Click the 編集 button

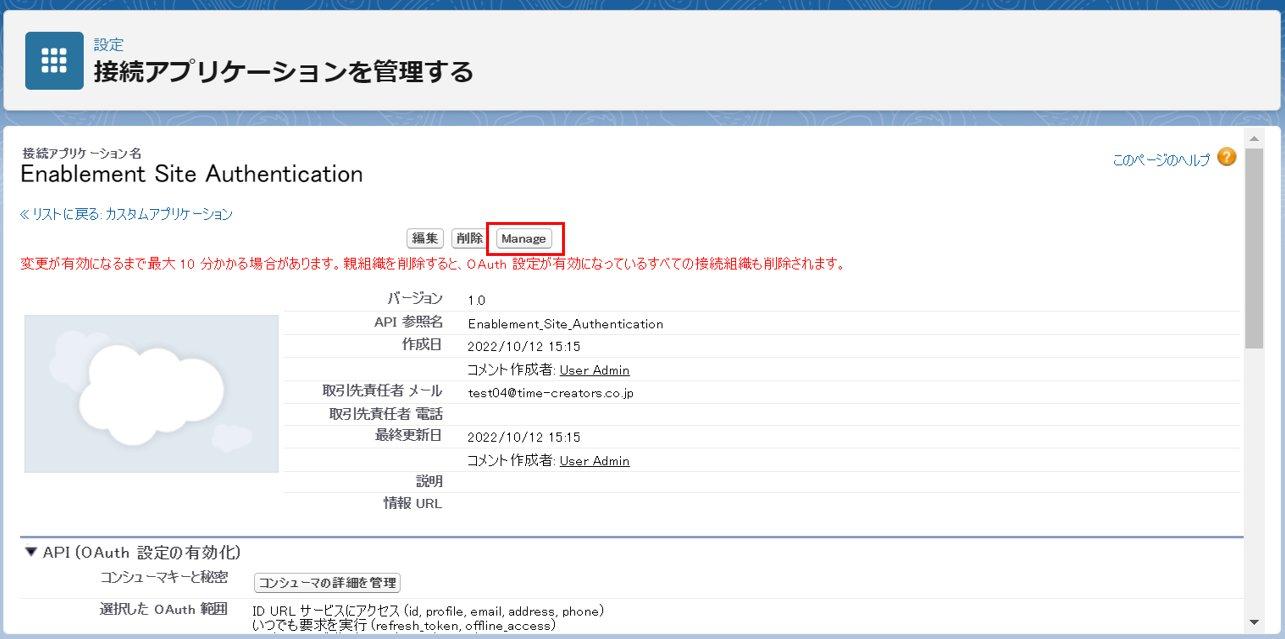425,238
